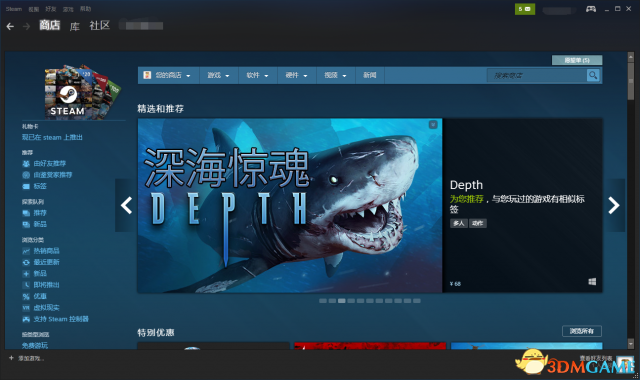The image size is (640, 380).
Task: Click the curators recommendation icon
Action: (x=26, y=175)
